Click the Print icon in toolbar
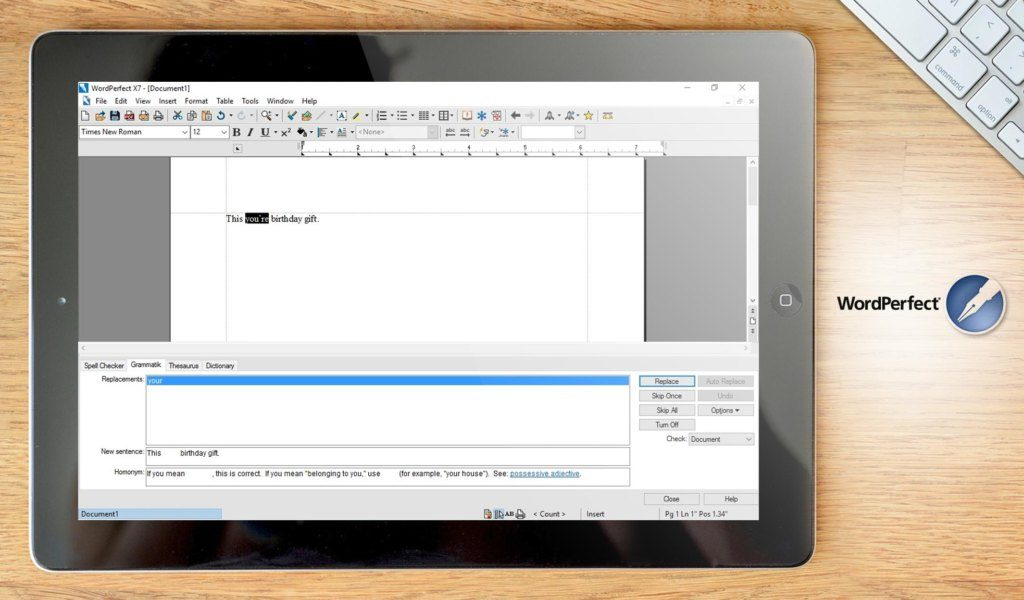Image resolution: width=1024 pixels, height=600 pixels. tap(158, 116)
